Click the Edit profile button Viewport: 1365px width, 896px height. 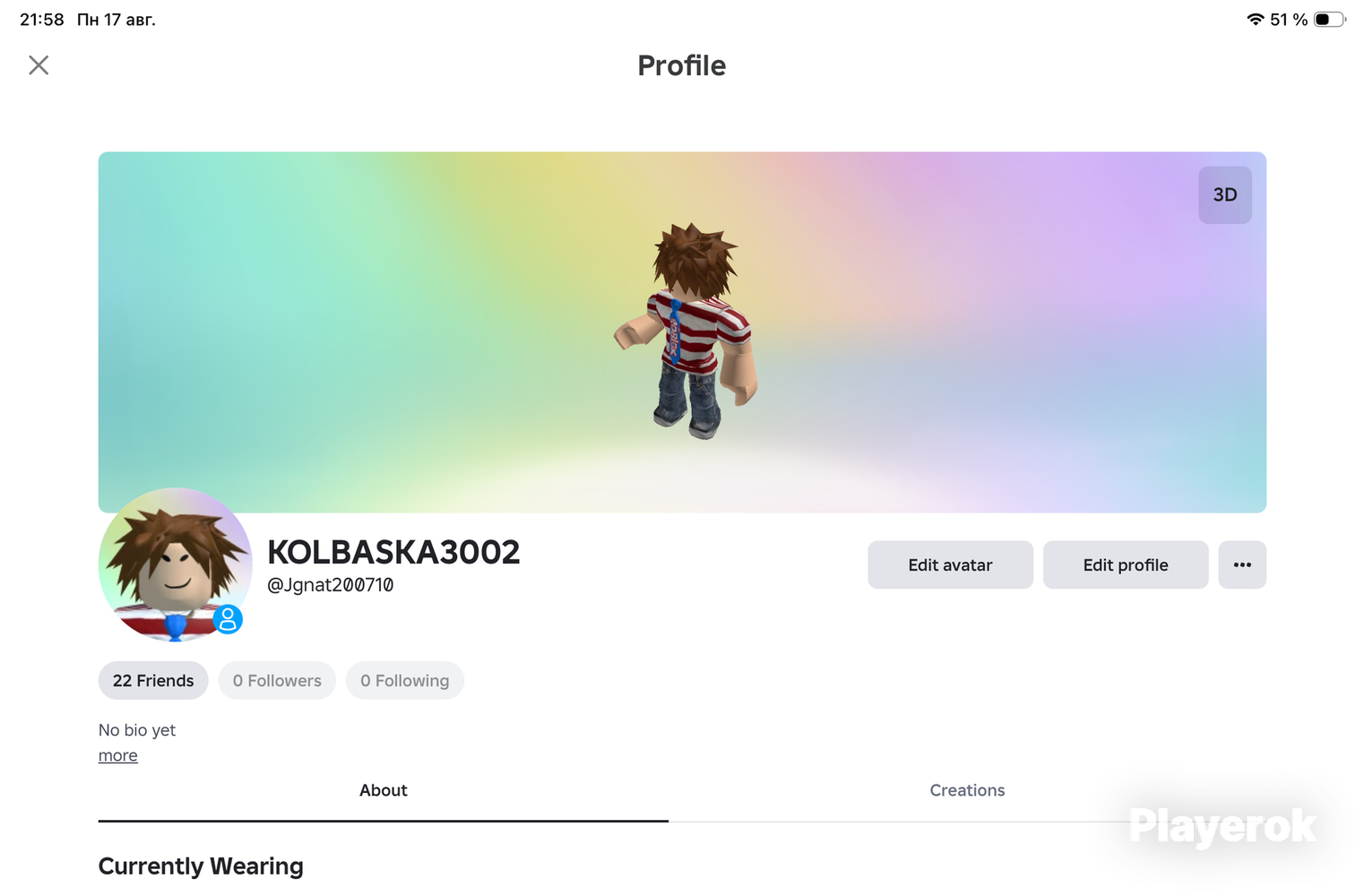pyautogui.click(x=1126, y=564)
